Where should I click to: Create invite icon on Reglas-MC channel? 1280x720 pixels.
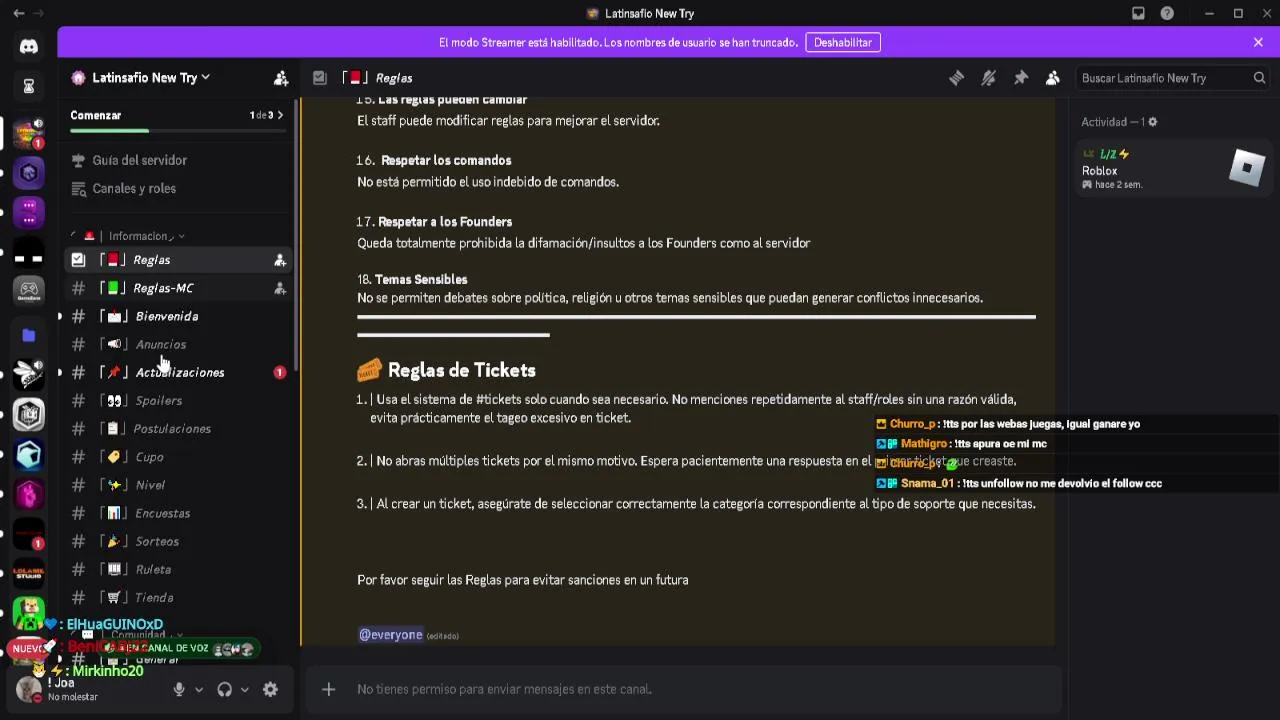[x=280, y=288]
